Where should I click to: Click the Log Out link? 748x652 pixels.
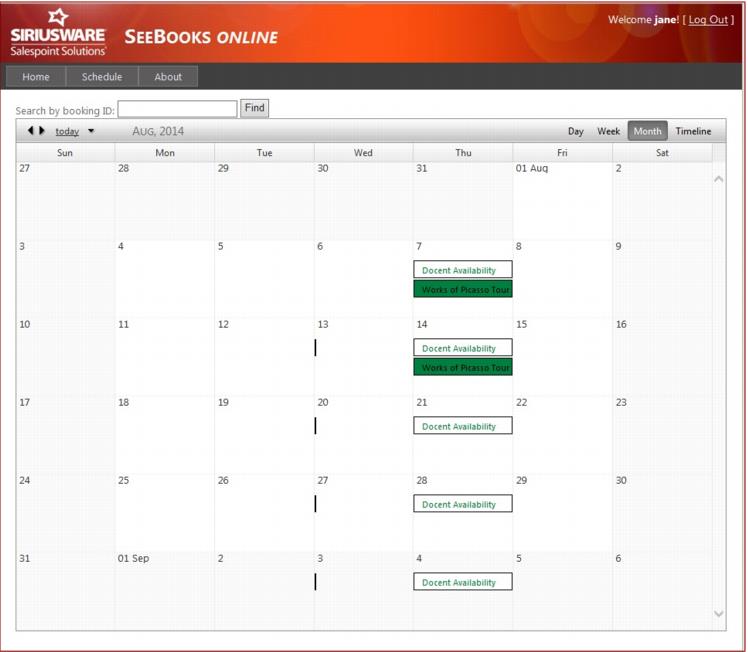708,20
